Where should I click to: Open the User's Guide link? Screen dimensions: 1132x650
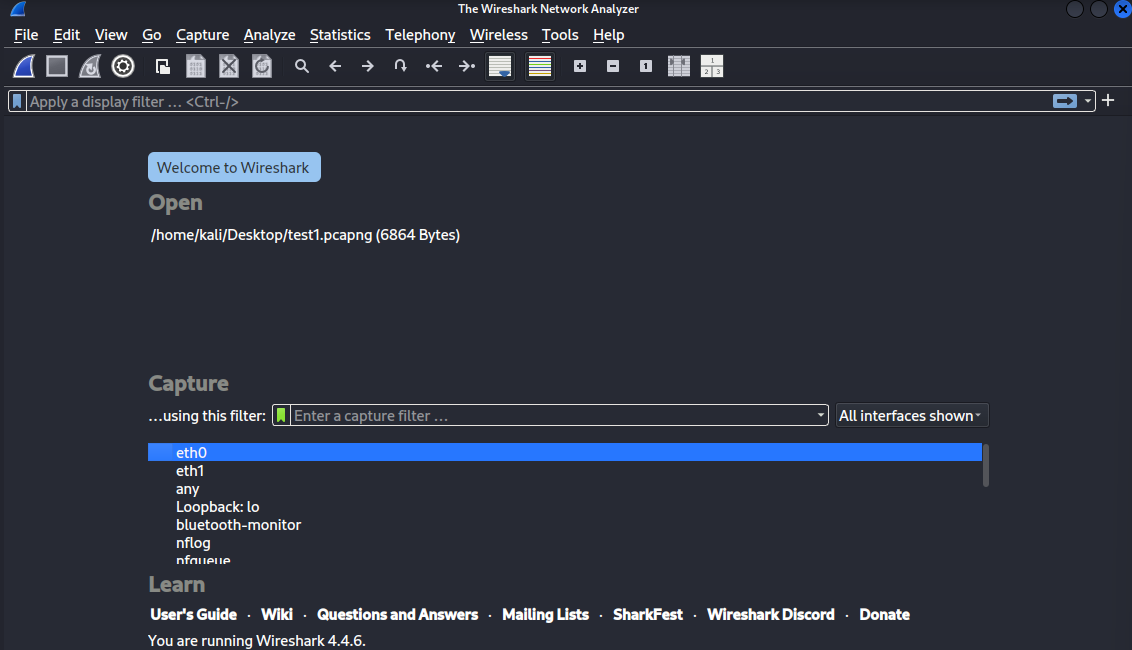[194, 614]
